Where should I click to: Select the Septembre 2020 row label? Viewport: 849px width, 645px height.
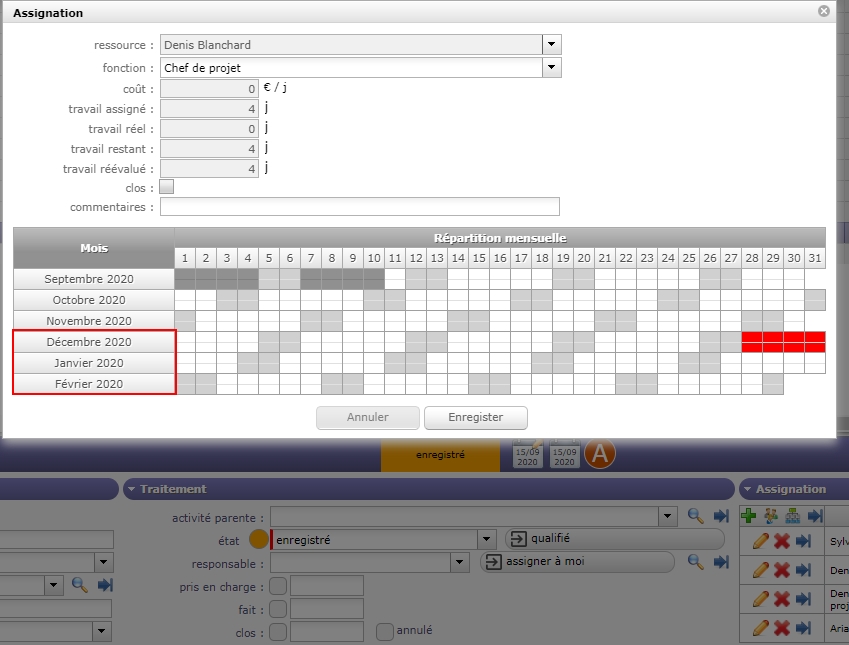(93, 279)
